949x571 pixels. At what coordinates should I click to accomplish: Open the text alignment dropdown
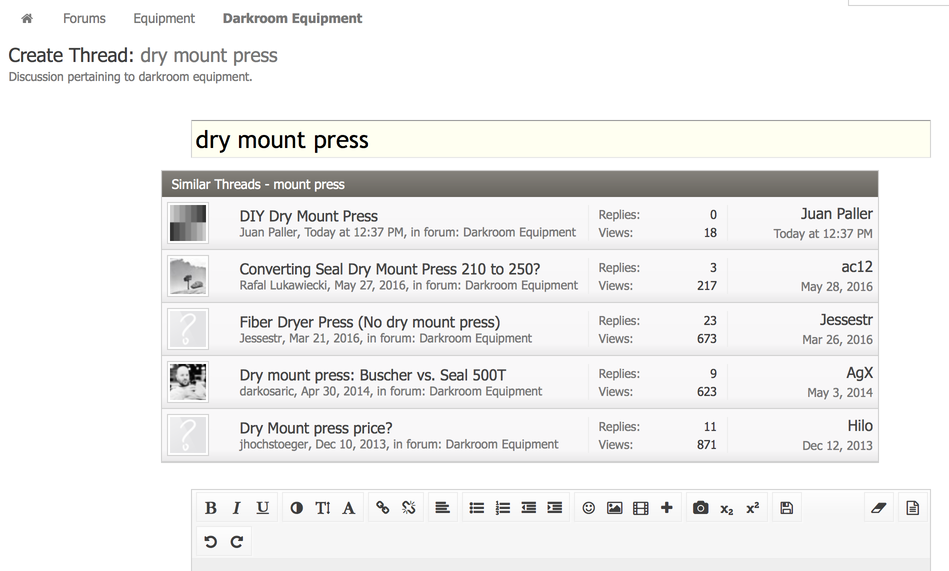[442, 508]
